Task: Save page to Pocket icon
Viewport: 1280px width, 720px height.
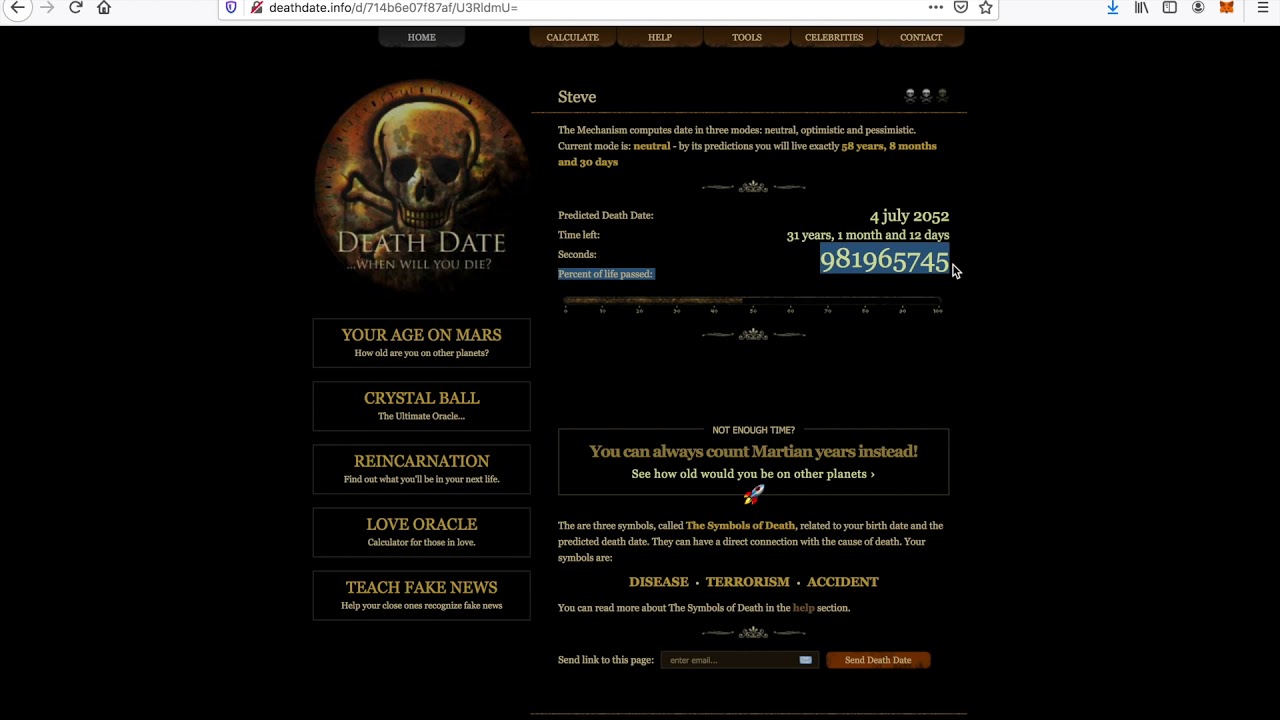Action: point(961,7)
